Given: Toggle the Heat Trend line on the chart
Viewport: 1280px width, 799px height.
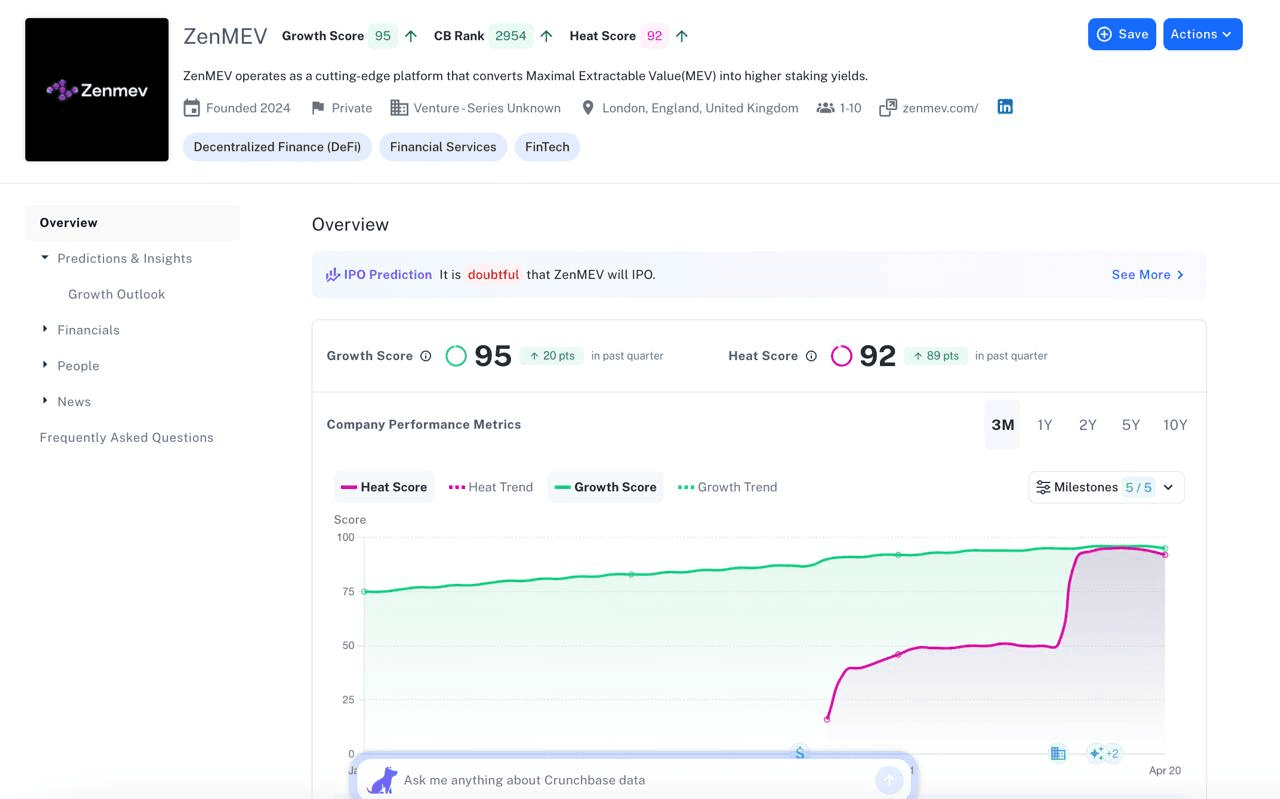Looking at the screenshot, I should pyautogui.click(x=489, y=487).
